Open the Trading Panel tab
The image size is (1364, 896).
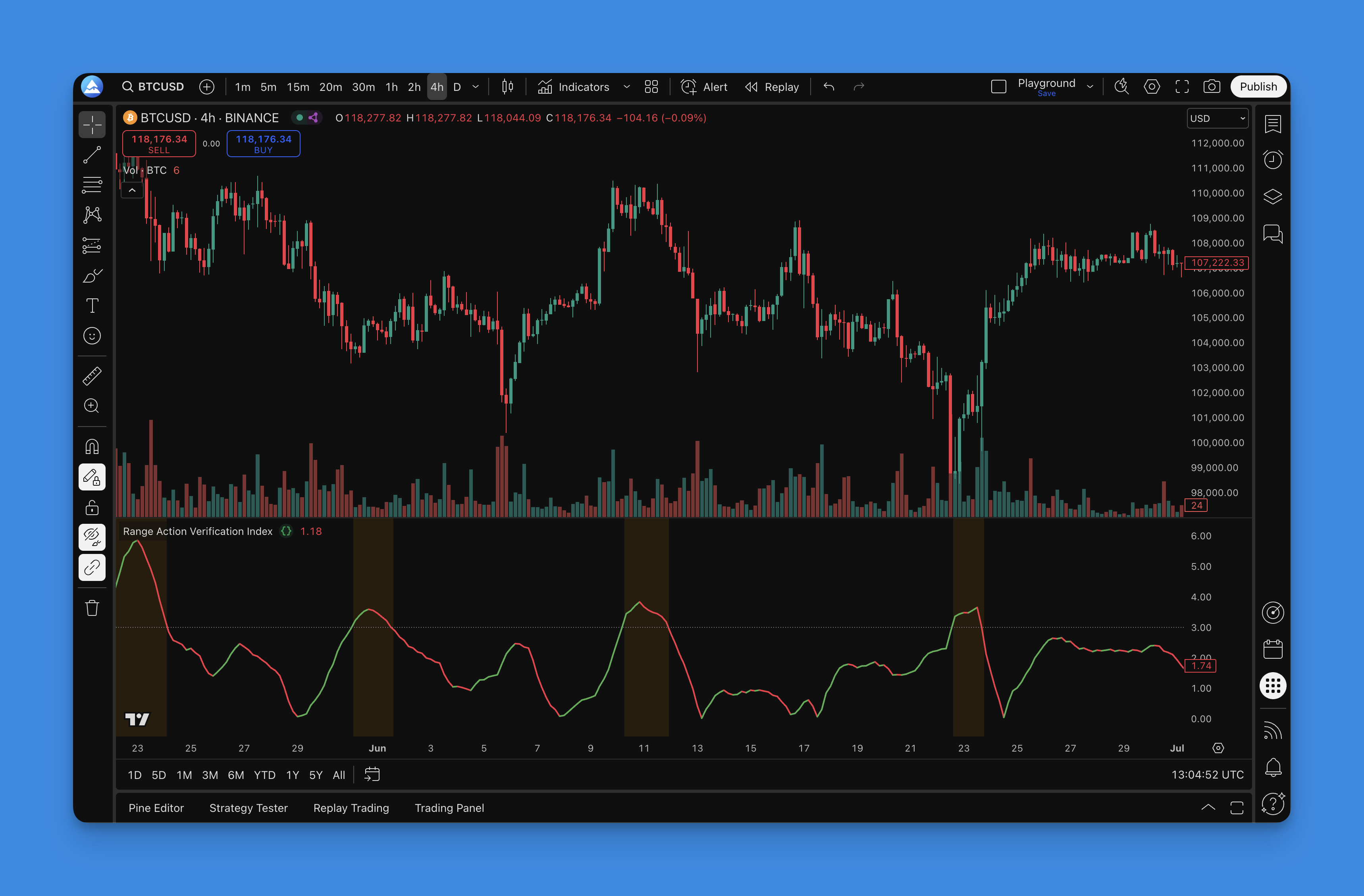[449, 808]
